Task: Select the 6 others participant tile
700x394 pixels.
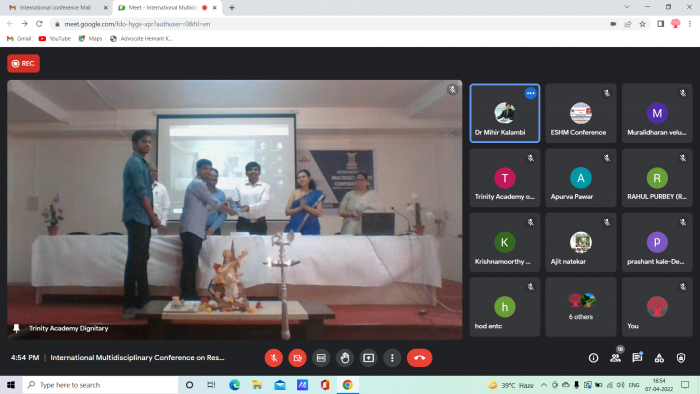Action: point(581,307)
